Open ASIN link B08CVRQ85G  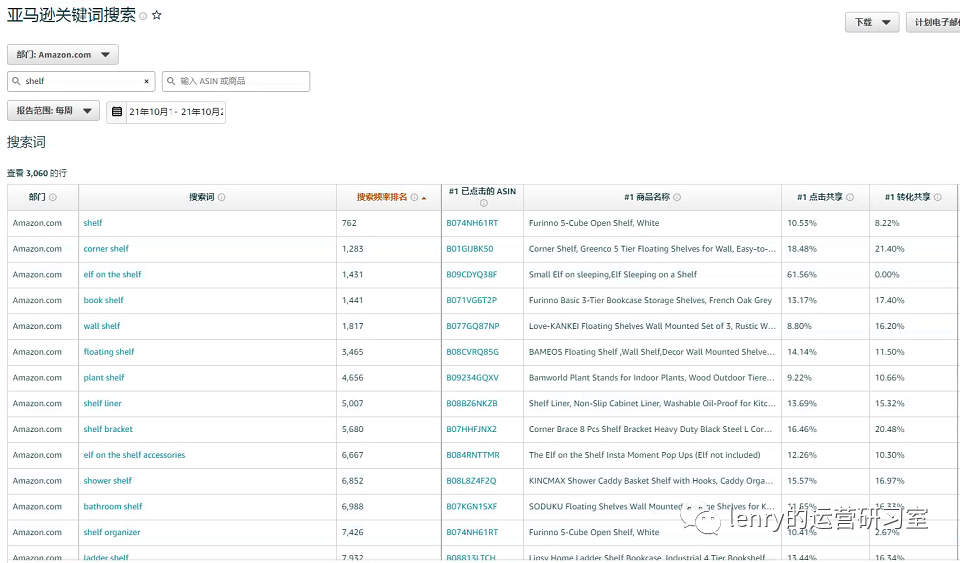pos(472,352)
